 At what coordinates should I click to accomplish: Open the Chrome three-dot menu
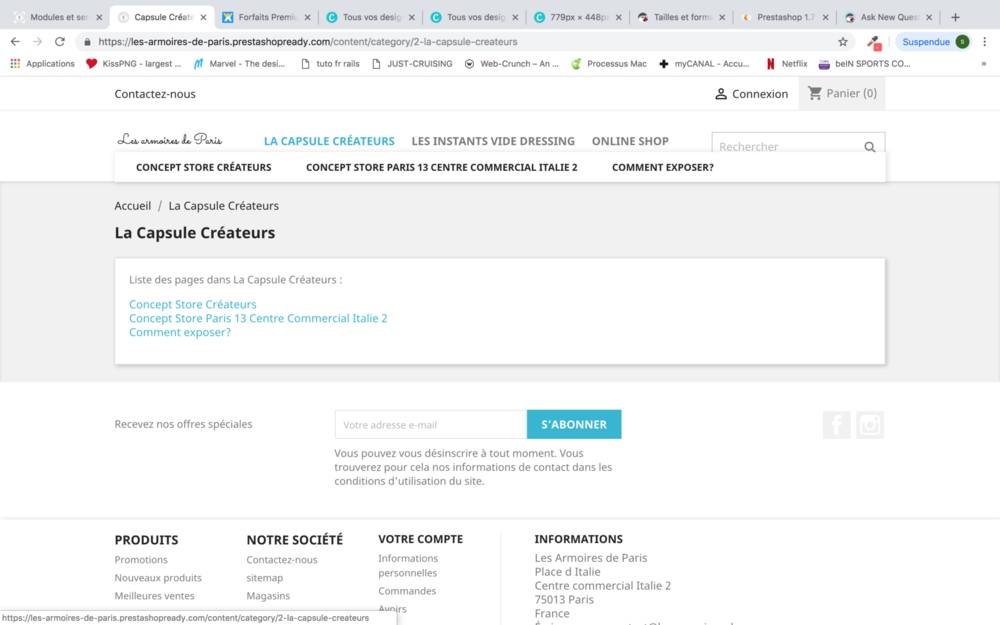pos(985,41)
